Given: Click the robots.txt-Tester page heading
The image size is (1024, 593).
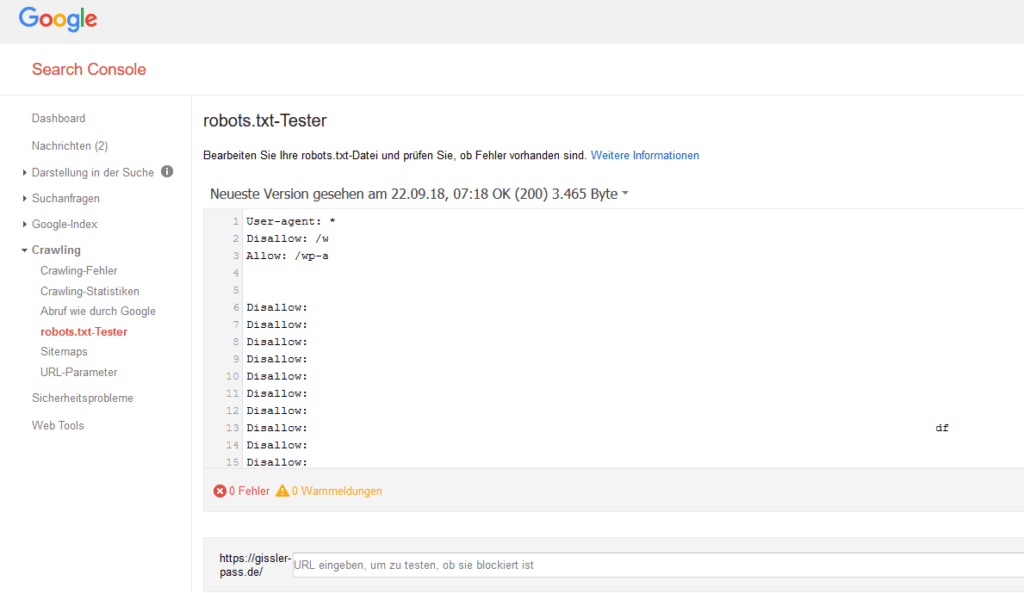Looking at the screenshot, I should click(x=264, y=121).
